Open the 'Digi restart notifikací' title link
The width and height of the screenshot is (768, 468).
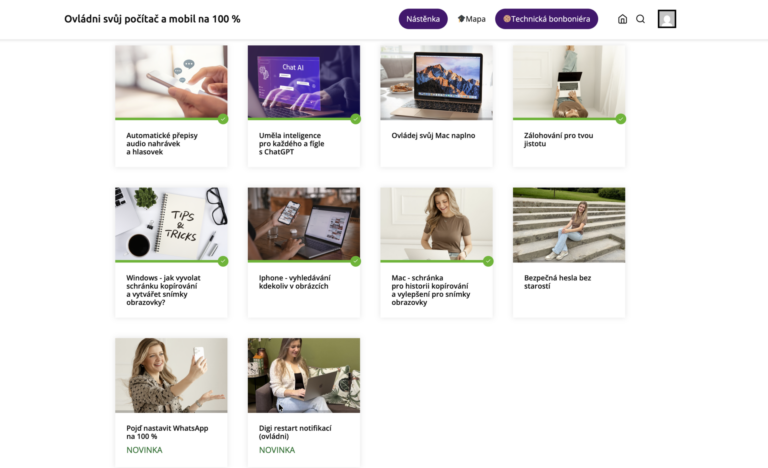[x=295, y=432]
